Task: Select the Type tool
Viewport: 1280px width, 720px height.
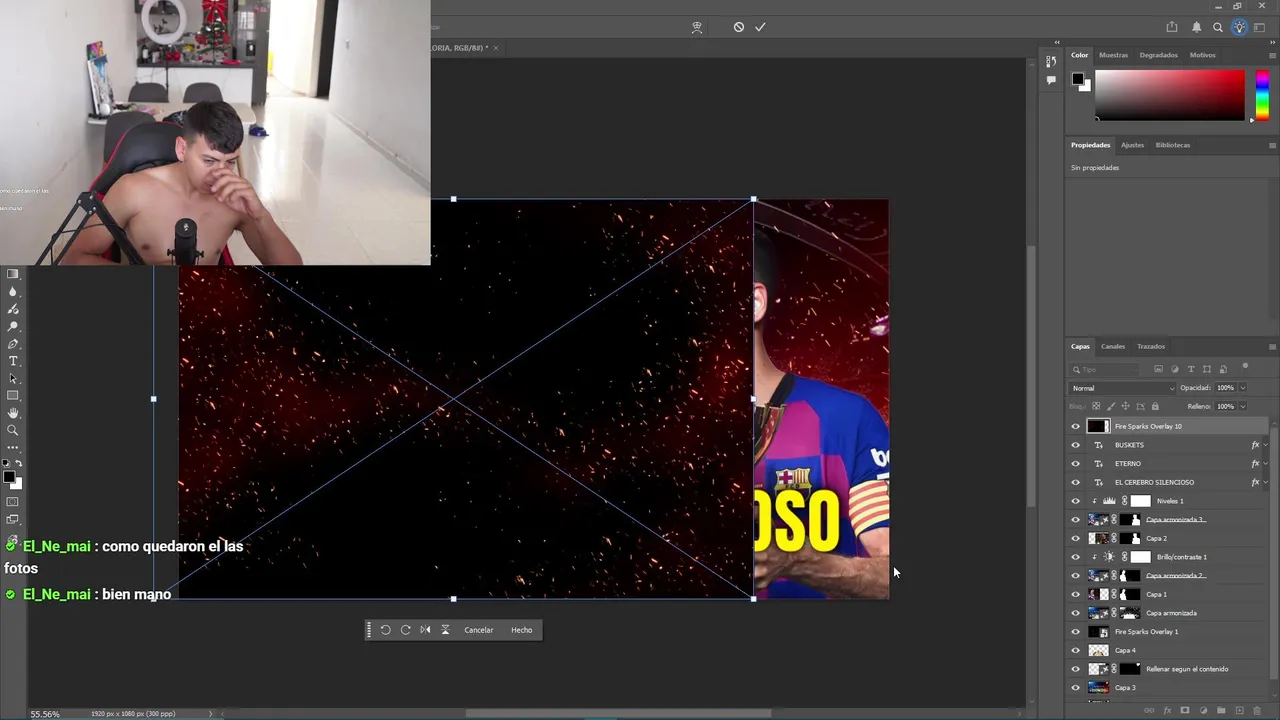Action: pos(13,361)
